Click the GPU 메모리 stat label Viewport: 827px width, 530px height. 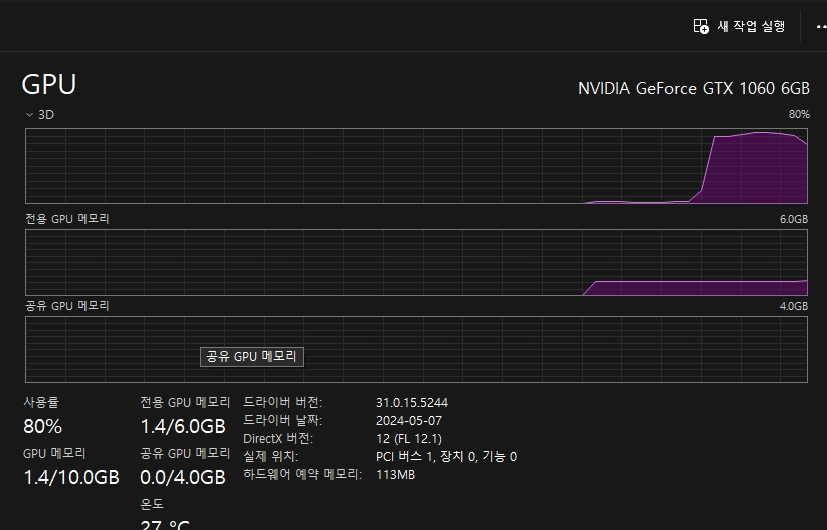coord(54,453)
